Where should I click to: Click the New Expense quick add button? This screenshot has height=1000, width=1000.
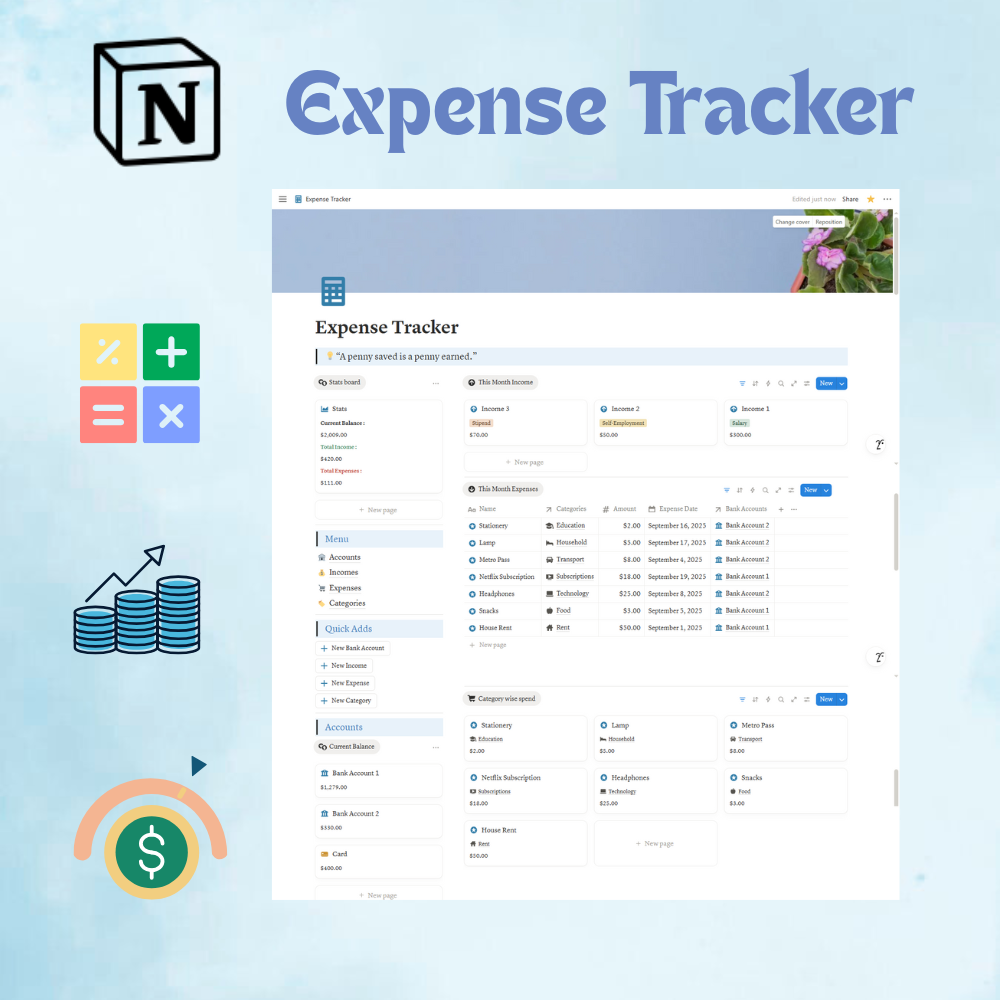tap(345, 683)
